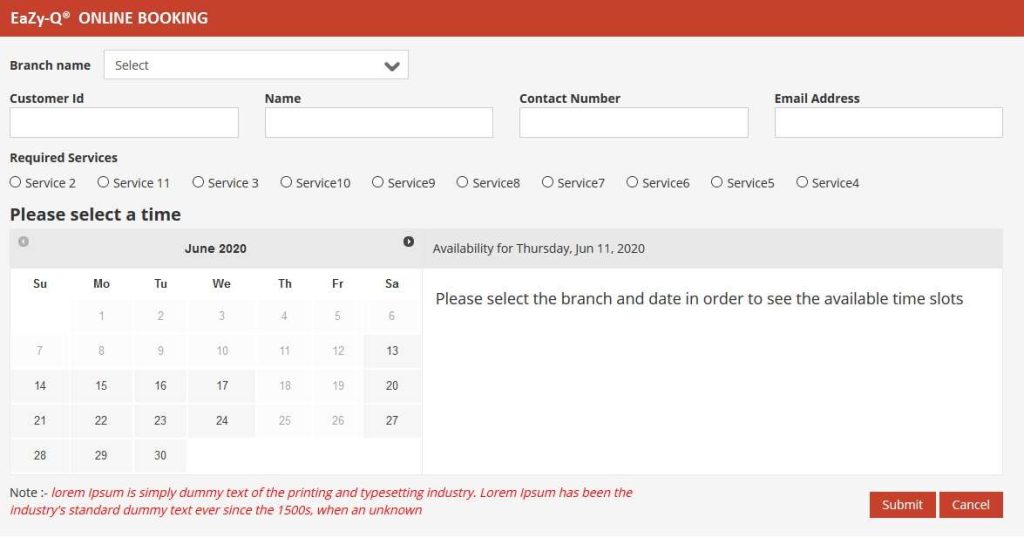The height and width of the screenshot is (538, 1024).
Task: Select Service 3 as required service
Action: tap(198, 182)
